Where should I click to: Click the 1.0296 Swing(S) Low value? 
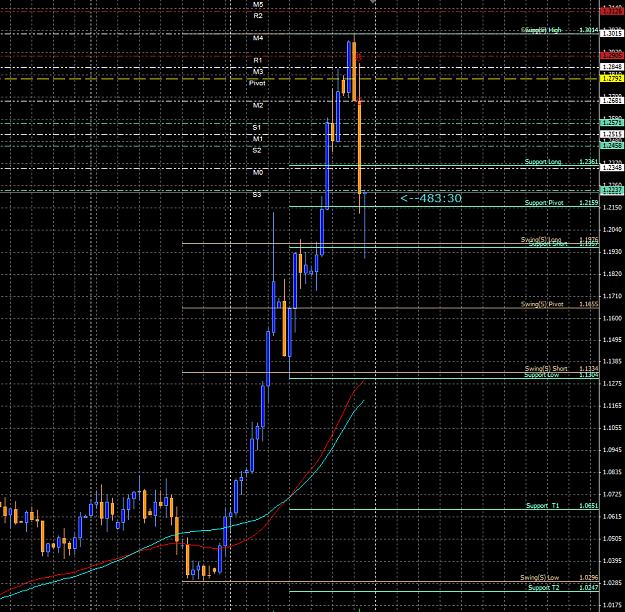click(589, 578)
